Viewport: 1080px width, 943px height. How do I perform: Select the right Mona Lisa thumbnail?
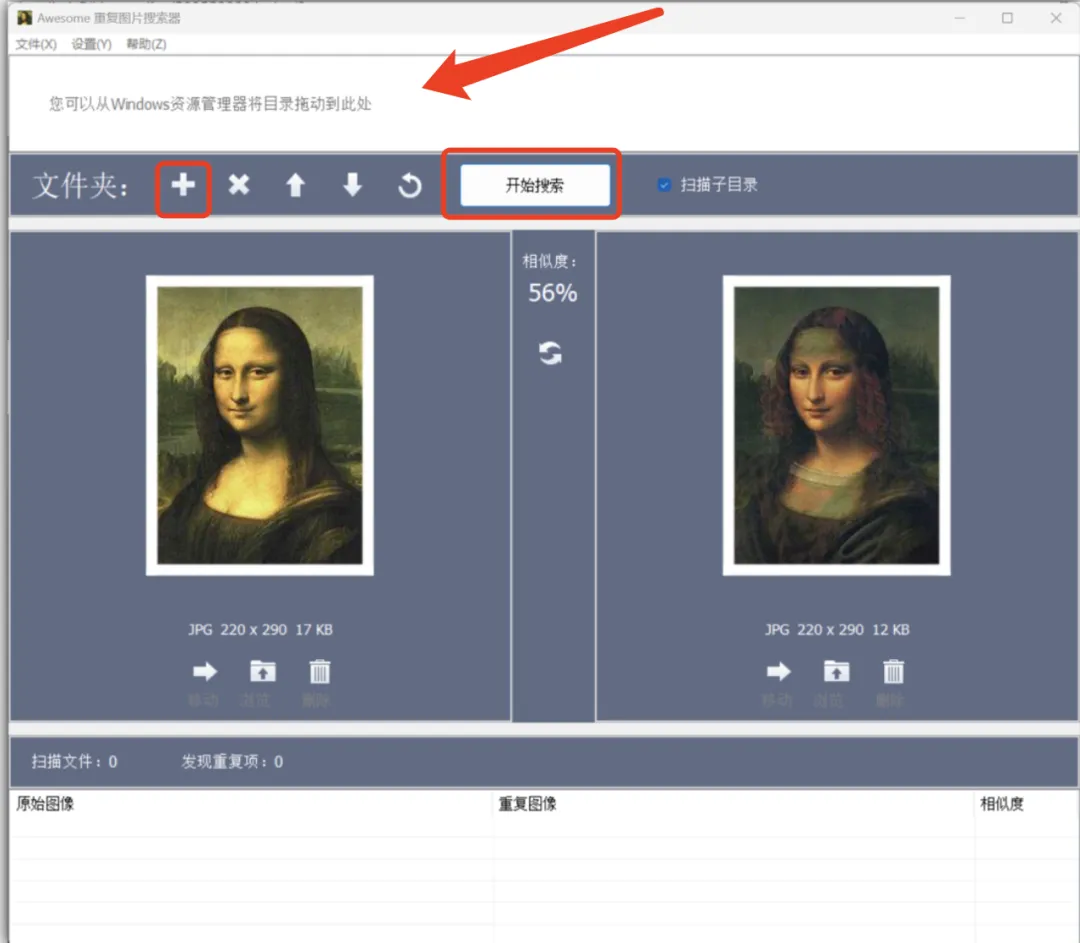tap(836, 425)
